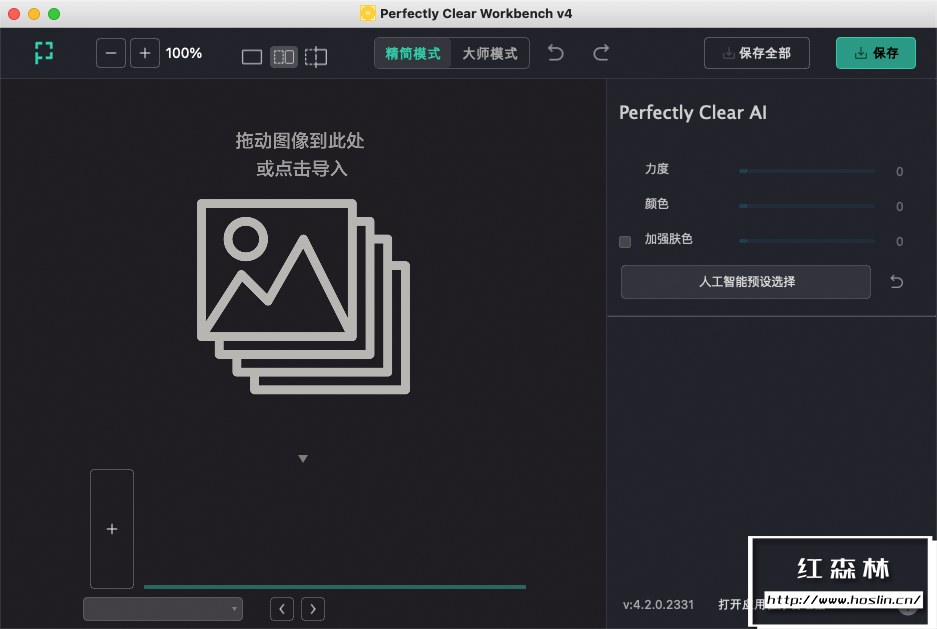Select the side-by-side compare view icon
Viewport: 937px width, 629px height.
pyautogui.click(x=284, y=57)
